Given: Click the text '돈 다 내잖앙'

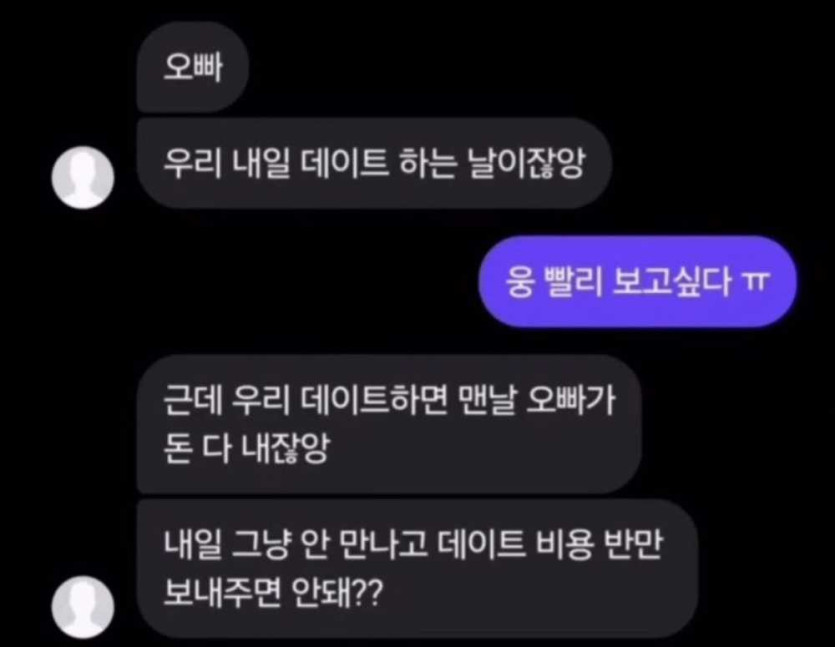Looking at the screenshot, I should (247, 448).
